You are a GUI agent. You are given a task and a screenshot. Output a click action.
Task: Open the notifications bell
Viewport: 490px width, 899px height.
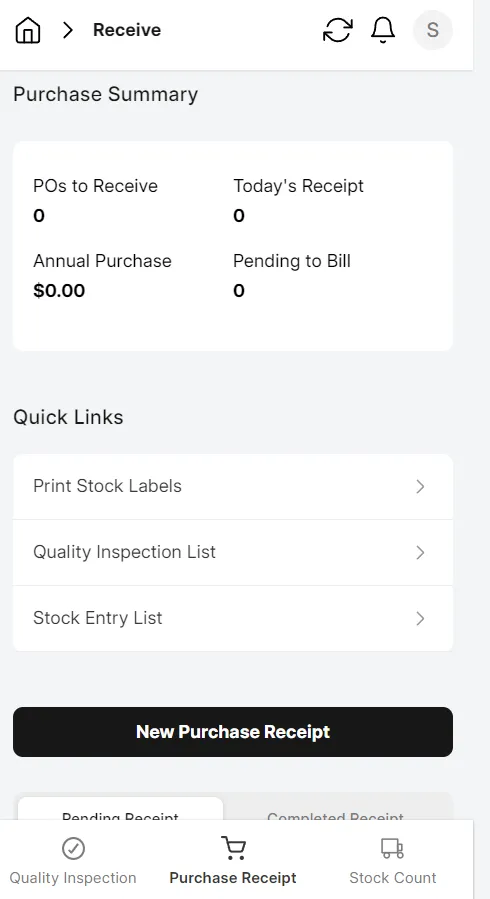383,30
